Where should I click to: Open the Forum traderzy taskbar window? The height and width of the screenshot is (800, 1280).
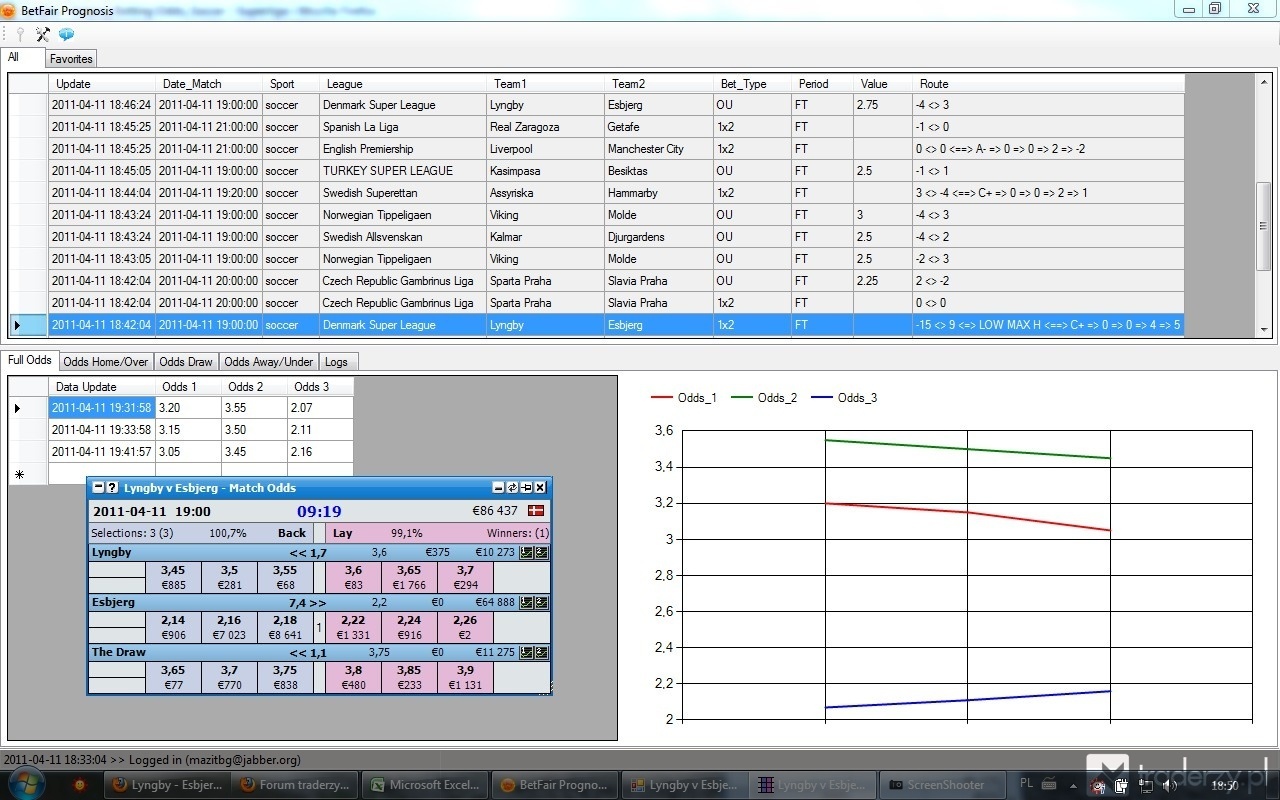[295, 785]
